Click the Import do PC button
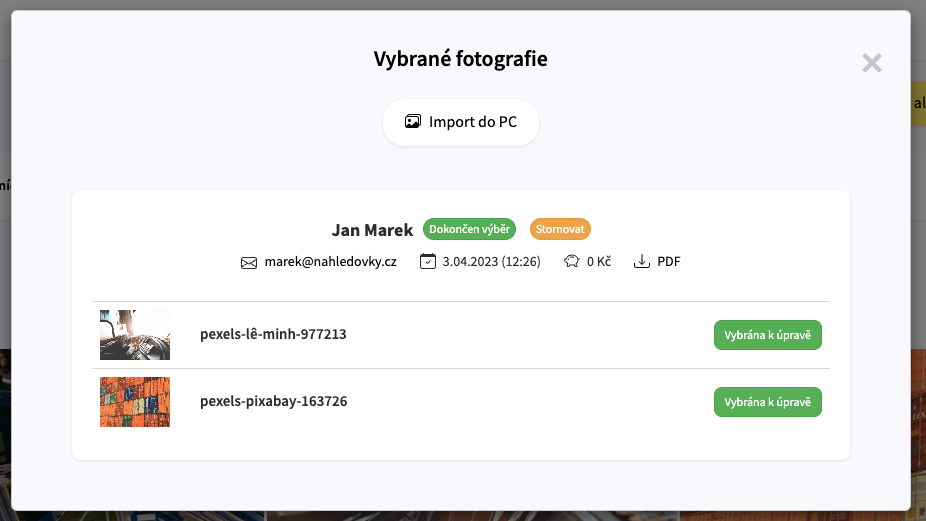Image resolution: width=926 pixels, height=521 pixels. (461, 122)
